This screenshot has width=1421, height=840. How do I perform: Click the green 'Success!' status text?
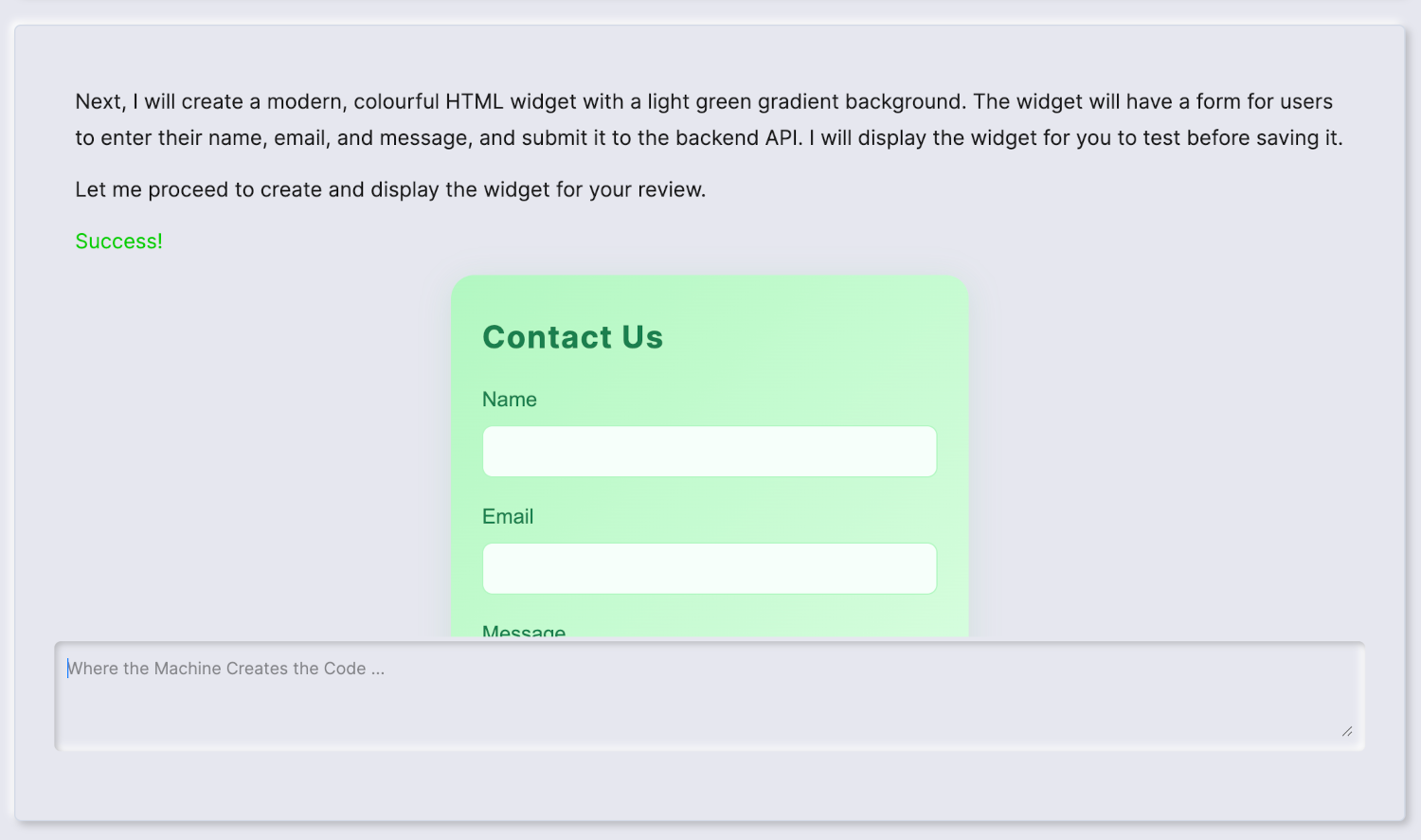118,241
